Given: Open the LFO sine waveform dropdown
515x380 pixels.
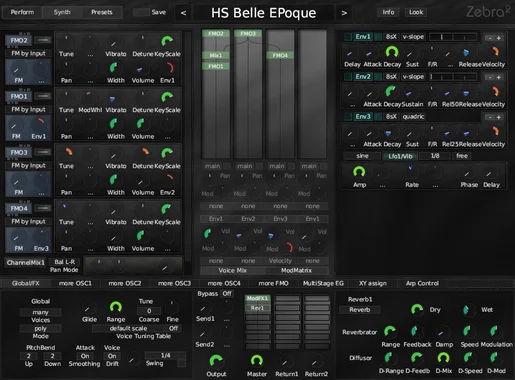Looking at the screenshot, I should point(362,156).
